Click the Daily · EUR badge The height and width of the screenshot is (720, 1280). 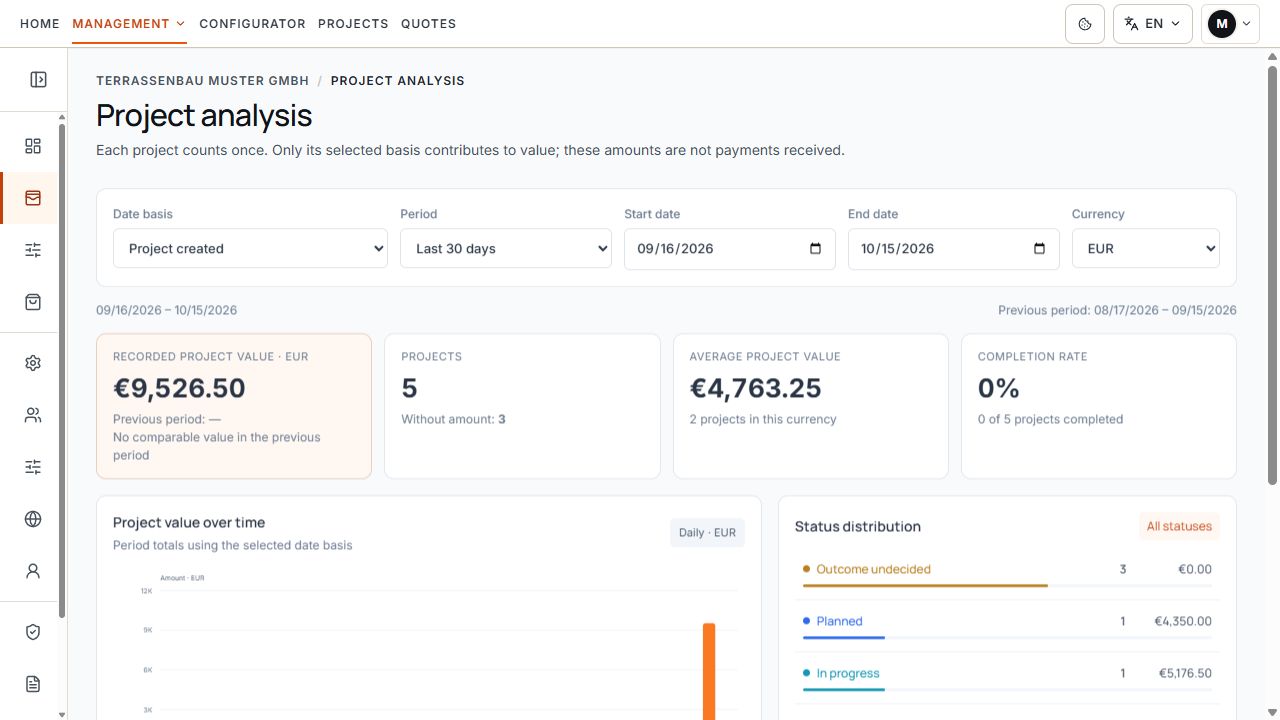707,533
